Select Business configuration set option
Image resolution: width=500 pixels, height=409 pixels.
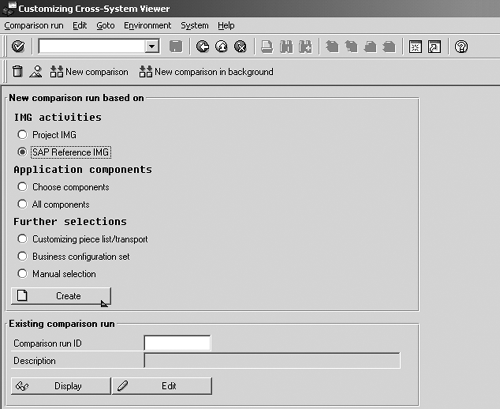coord(22,256)
